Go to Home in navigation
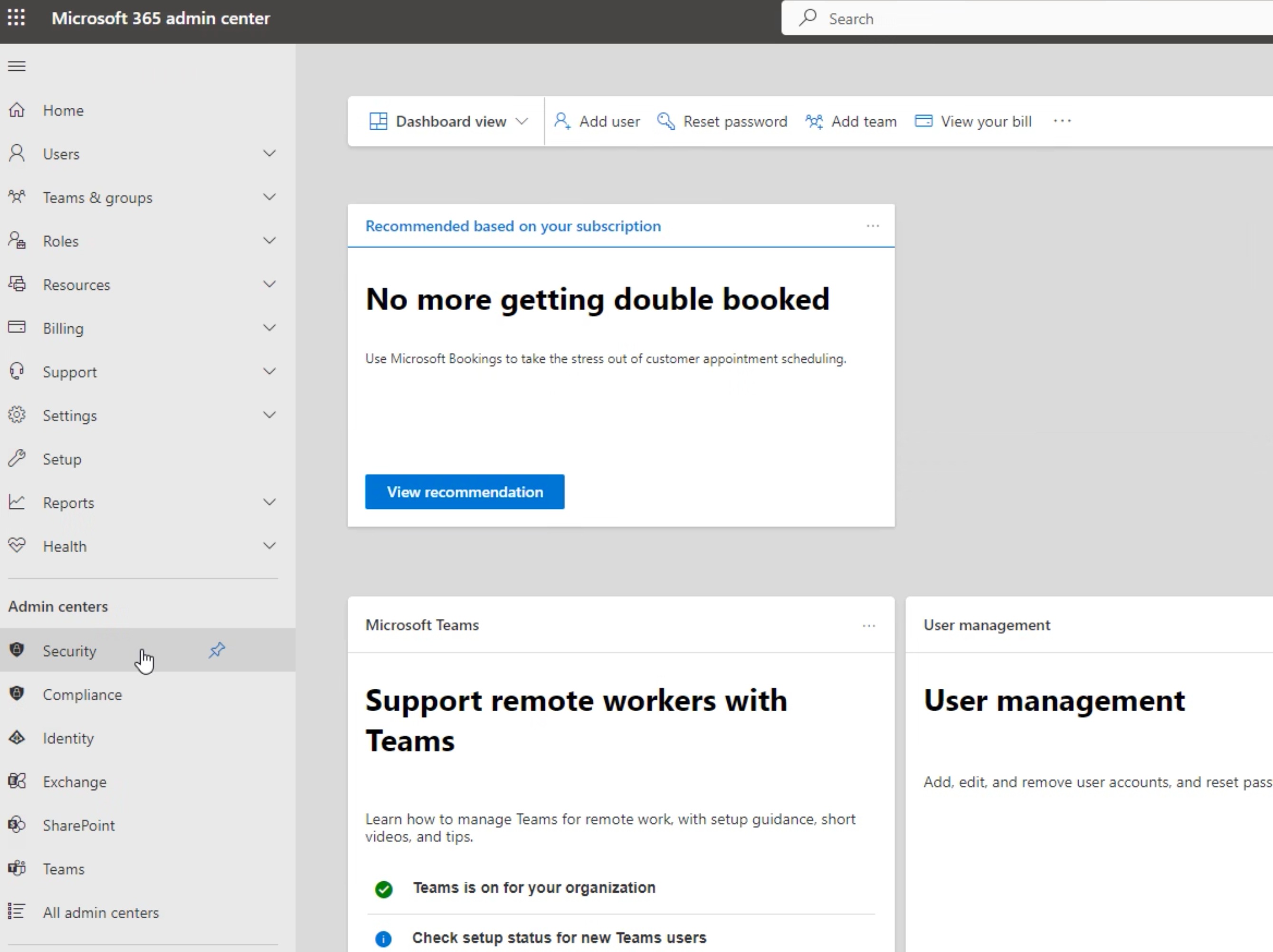The image size is (1273, 952). pos(63,111)
